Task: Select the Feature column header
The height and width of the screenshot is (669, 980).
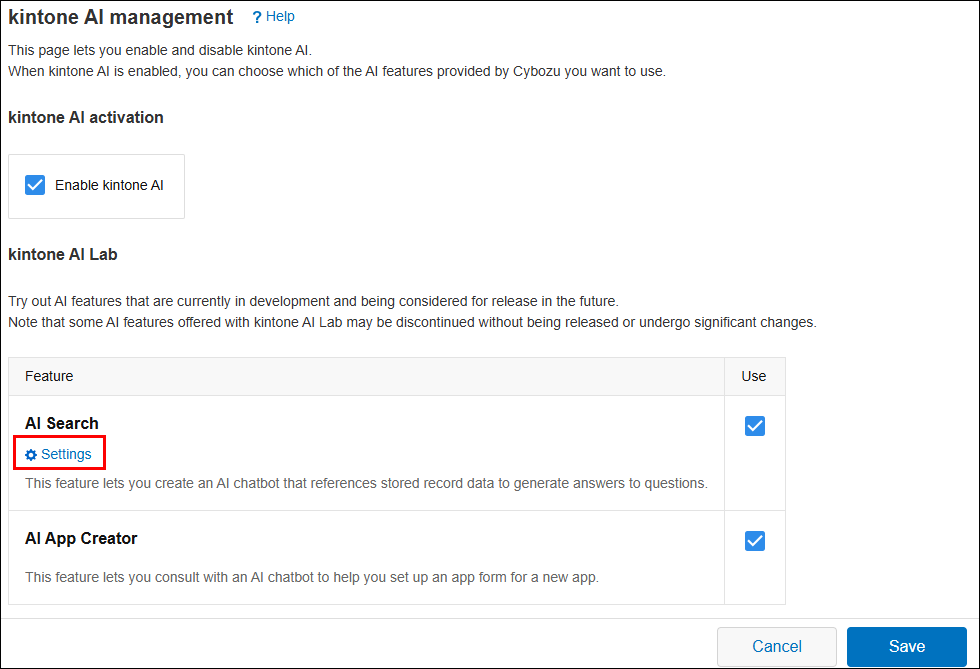Action: 49,376
